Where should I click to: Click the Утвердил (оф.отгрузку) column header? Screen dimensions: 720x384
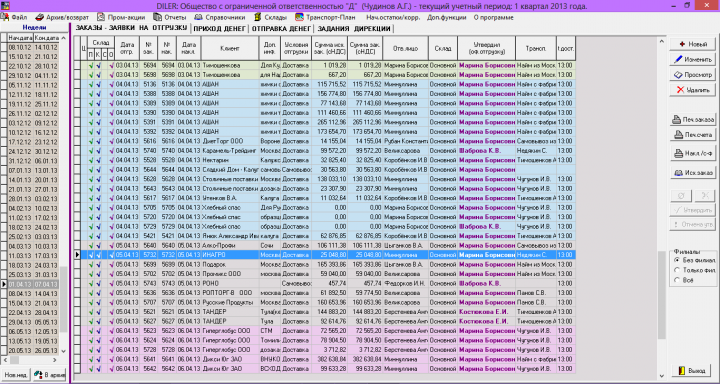486,48
